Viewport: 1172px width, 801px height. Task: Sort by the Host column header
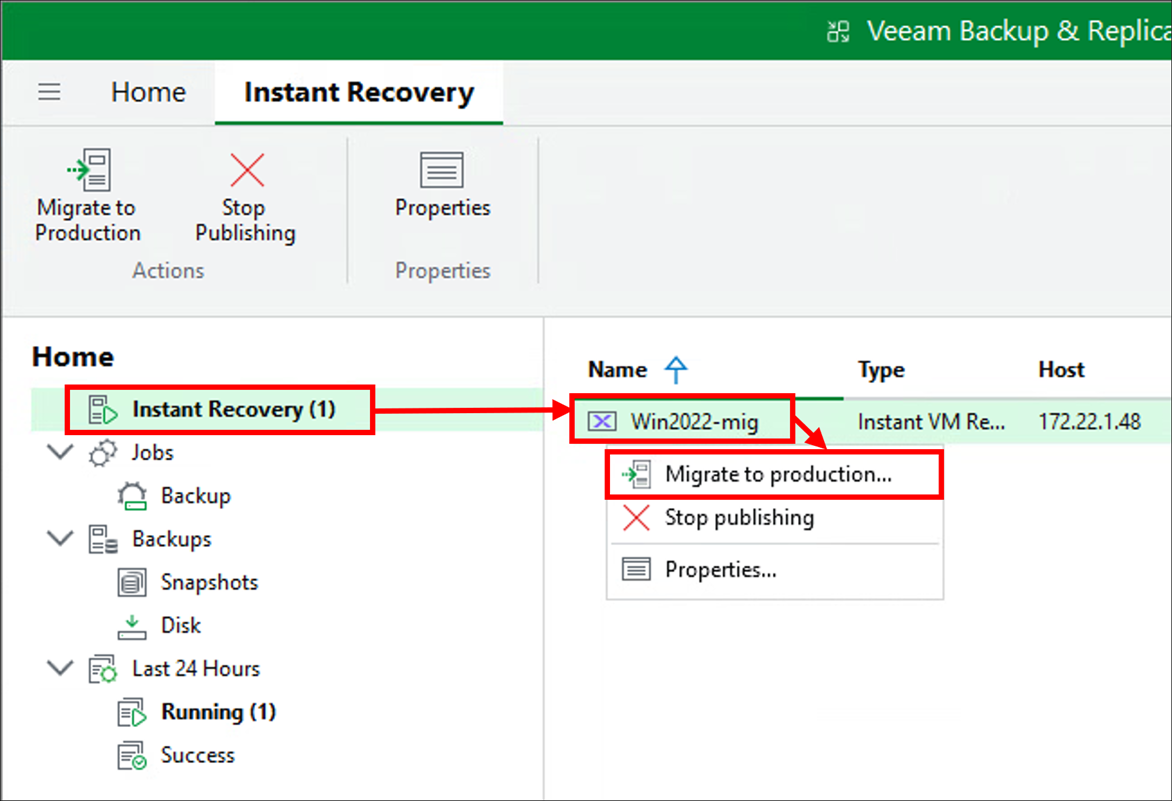(1061, 370)
